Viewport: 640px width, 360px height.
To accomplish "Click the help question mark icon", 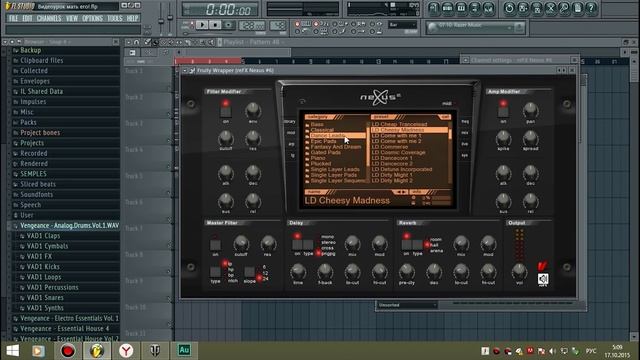I will 591,8.
